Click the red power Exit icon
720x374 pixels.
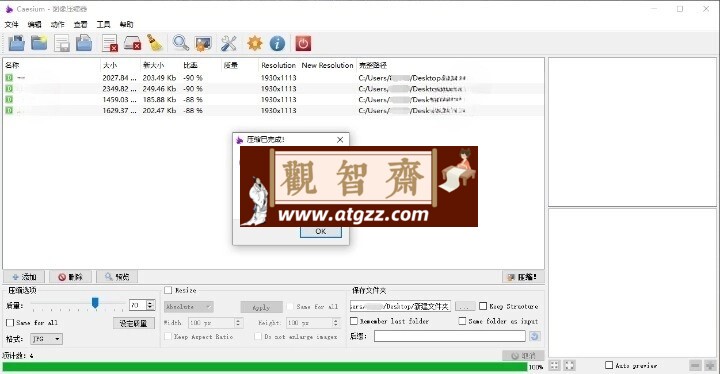point(303,44)
